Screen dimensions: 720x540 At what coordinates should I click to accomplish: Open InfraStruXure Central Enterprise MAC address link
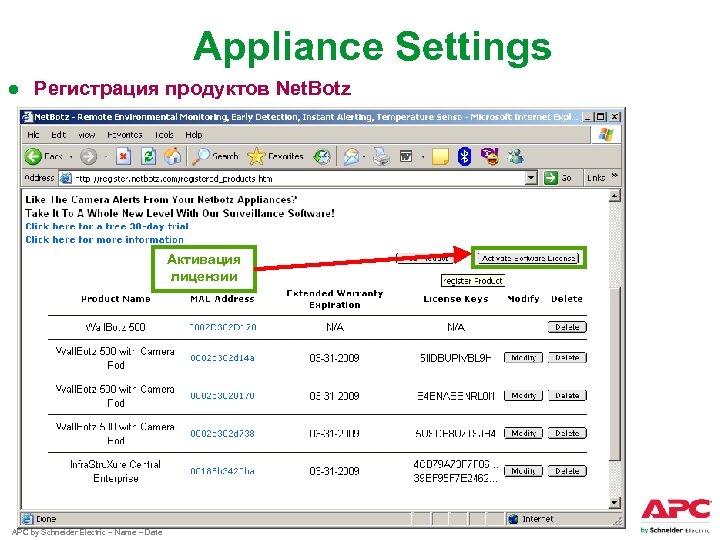(x=222, y=471)
